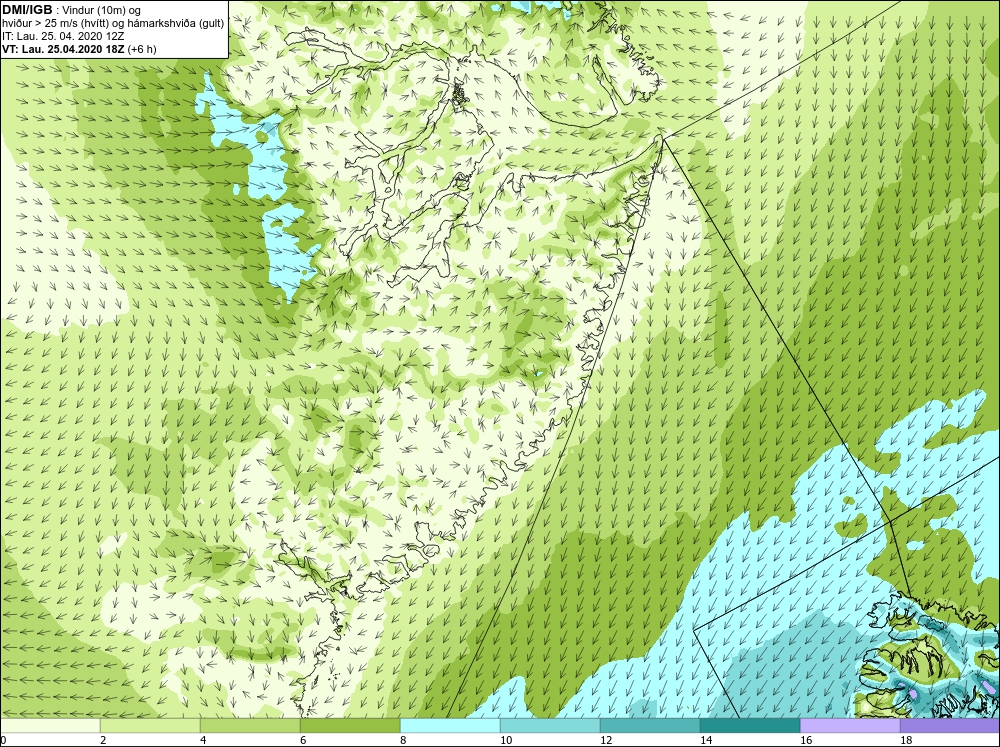Click the 4–6 m/s green legend swatch
This screenshot has height=747, width=1000.
click(x=250, y=726)
